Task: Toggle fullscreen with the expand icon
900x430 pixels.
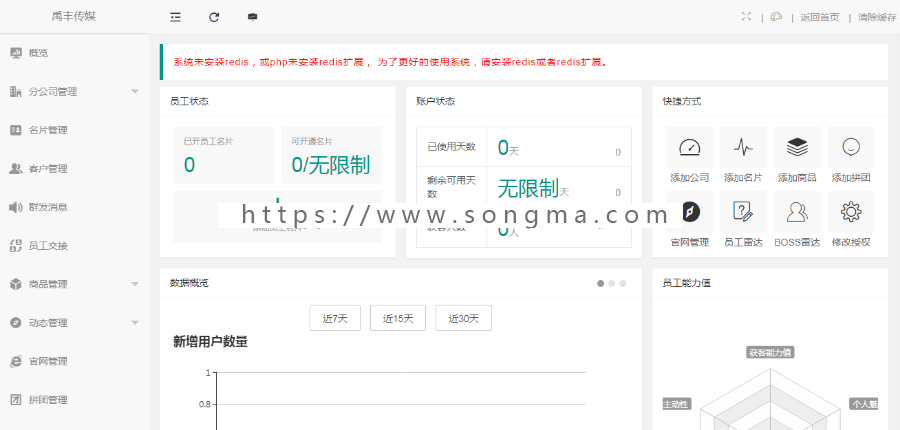Action: pos(746,17)
